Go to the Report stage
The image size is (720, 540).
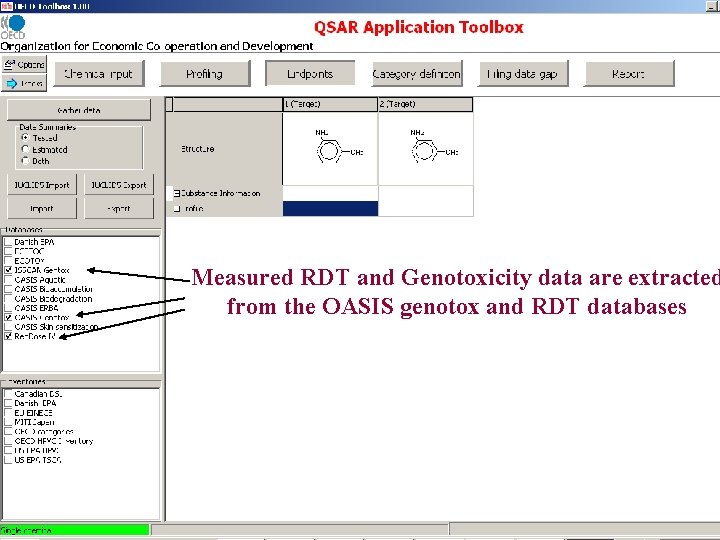point(629,74)
